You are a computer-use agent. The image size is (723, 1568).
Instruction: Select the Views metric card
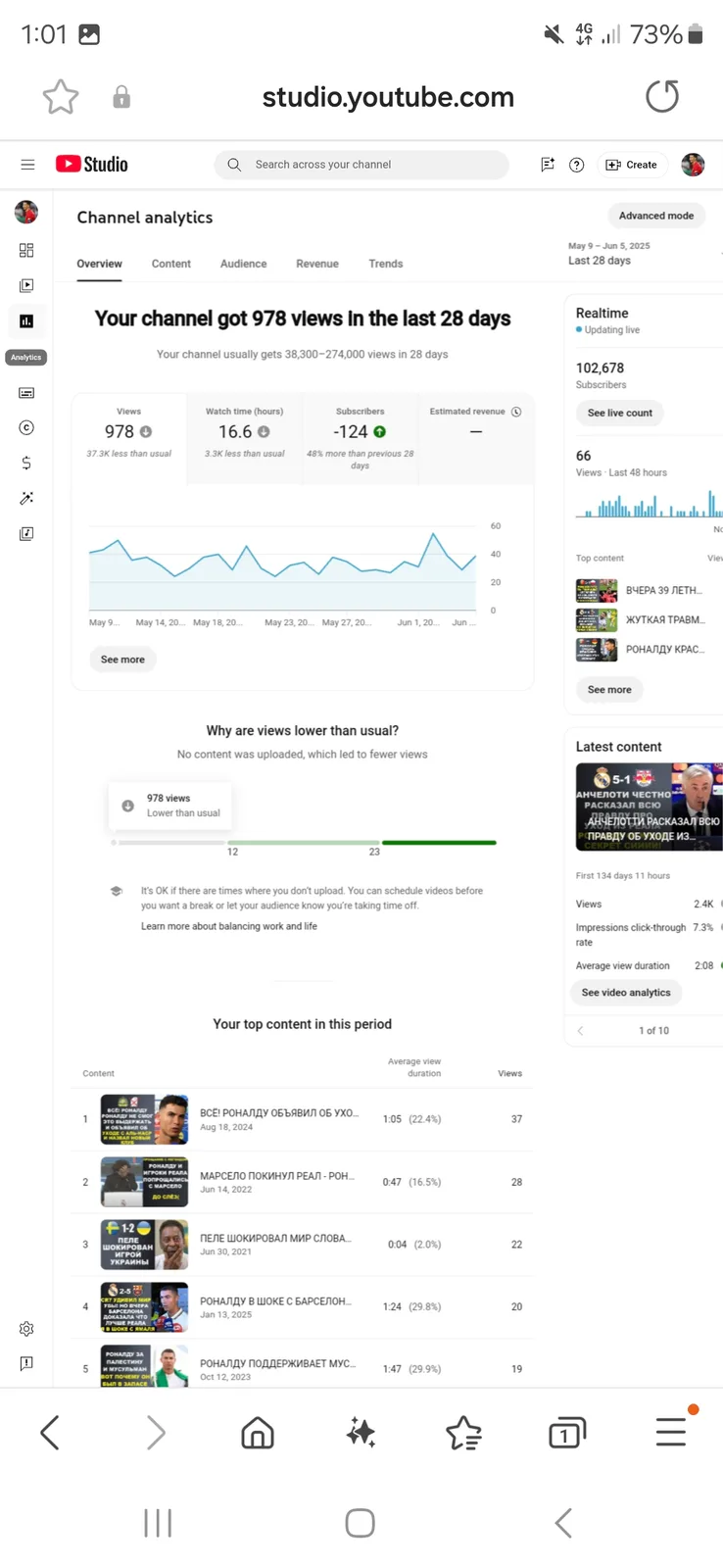(x=128, y=438)
